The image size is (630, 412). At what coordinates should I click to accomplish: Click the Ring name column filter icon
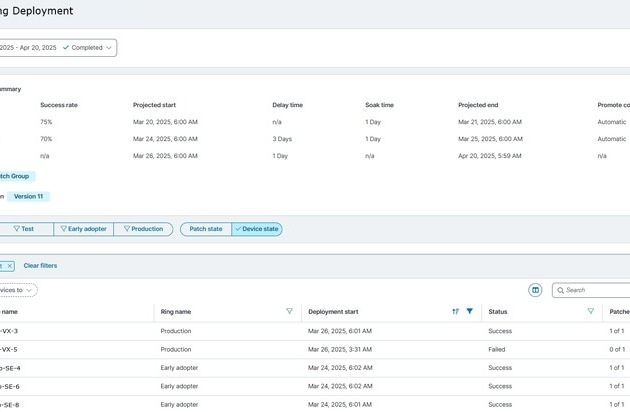289,311
